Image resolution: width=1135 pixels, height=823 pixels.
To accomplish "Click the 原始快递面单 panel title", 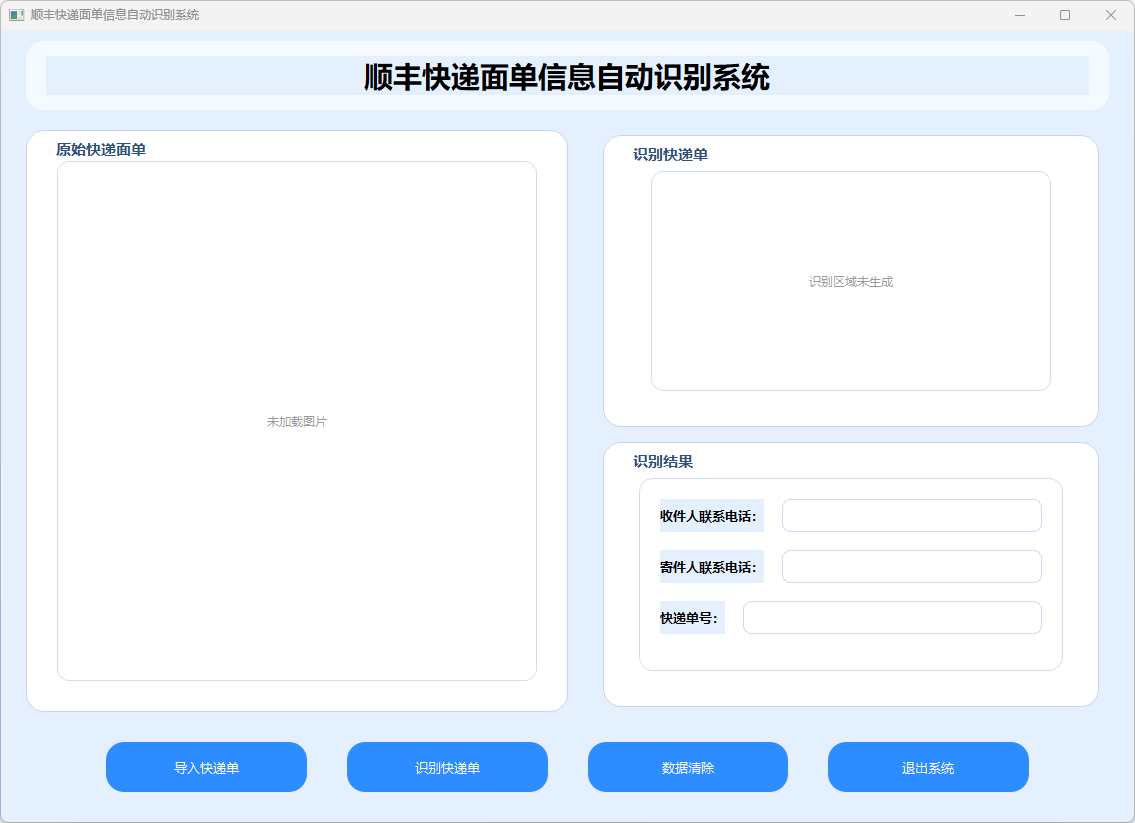I will [x=101, y=150].
